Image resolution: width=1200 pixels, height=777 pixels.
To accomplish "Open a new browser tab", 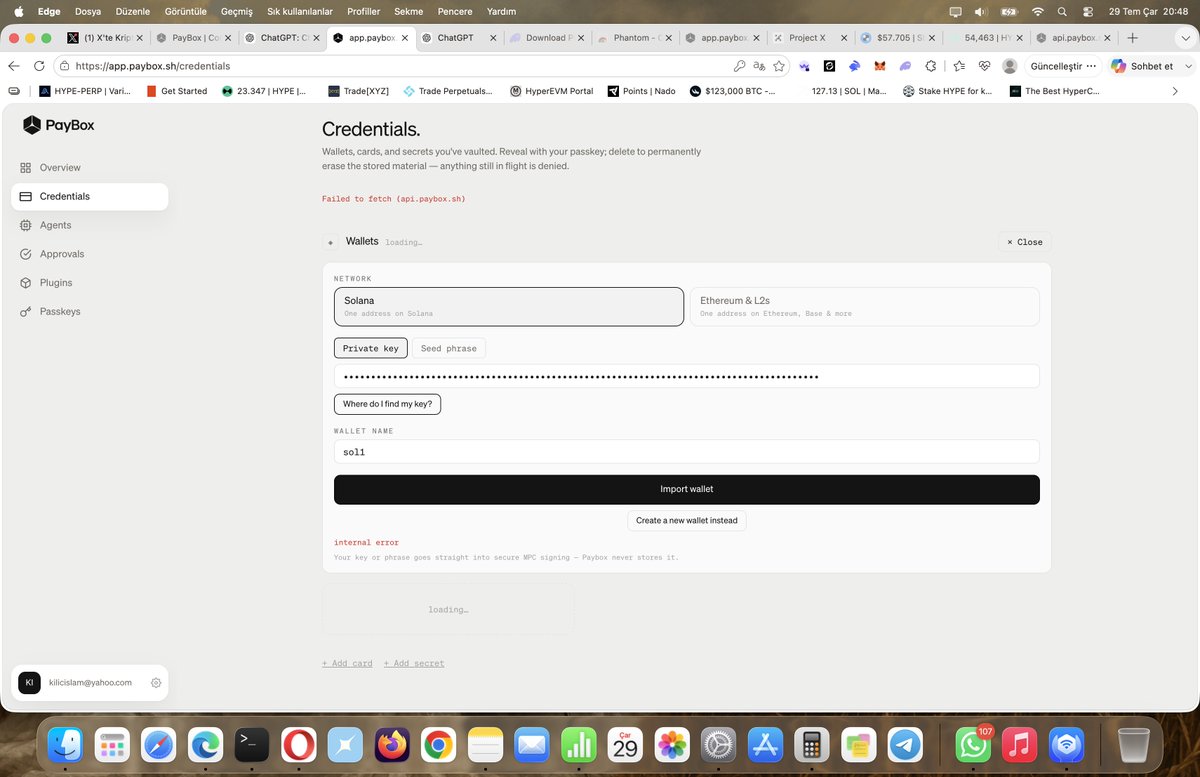I will (x=1132, y=38).
